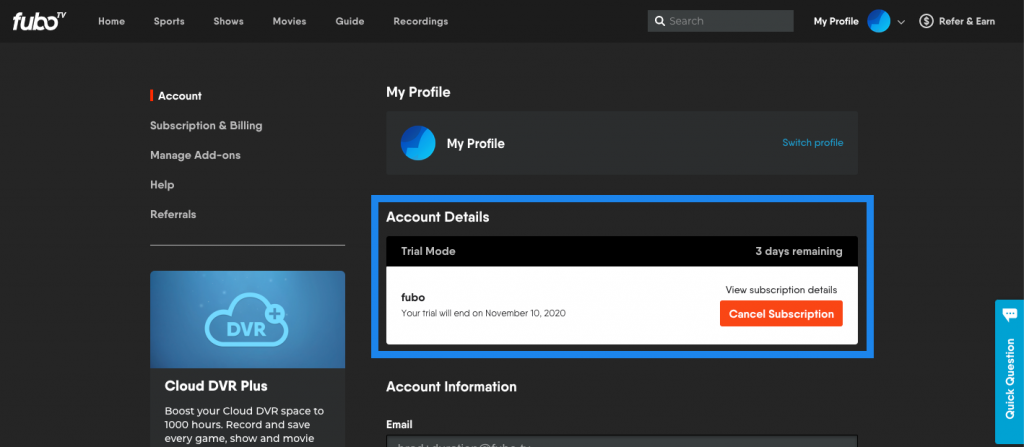The width and height of the screenshot is (1024, 447).
Task: Click the fuboTV logo
Action: point(39,21)
